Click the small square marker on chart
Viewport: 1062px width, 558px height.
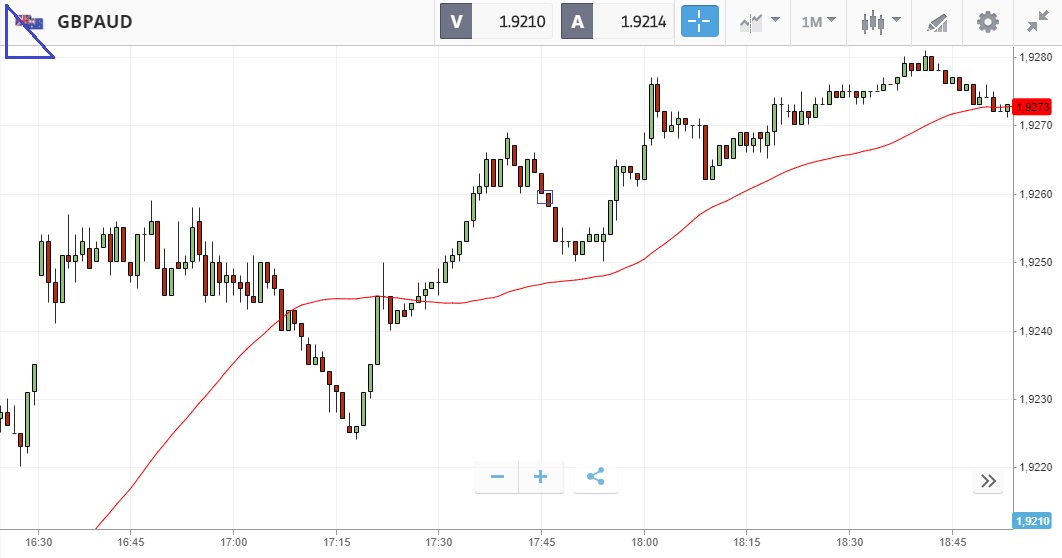click(x=545, y=197)
